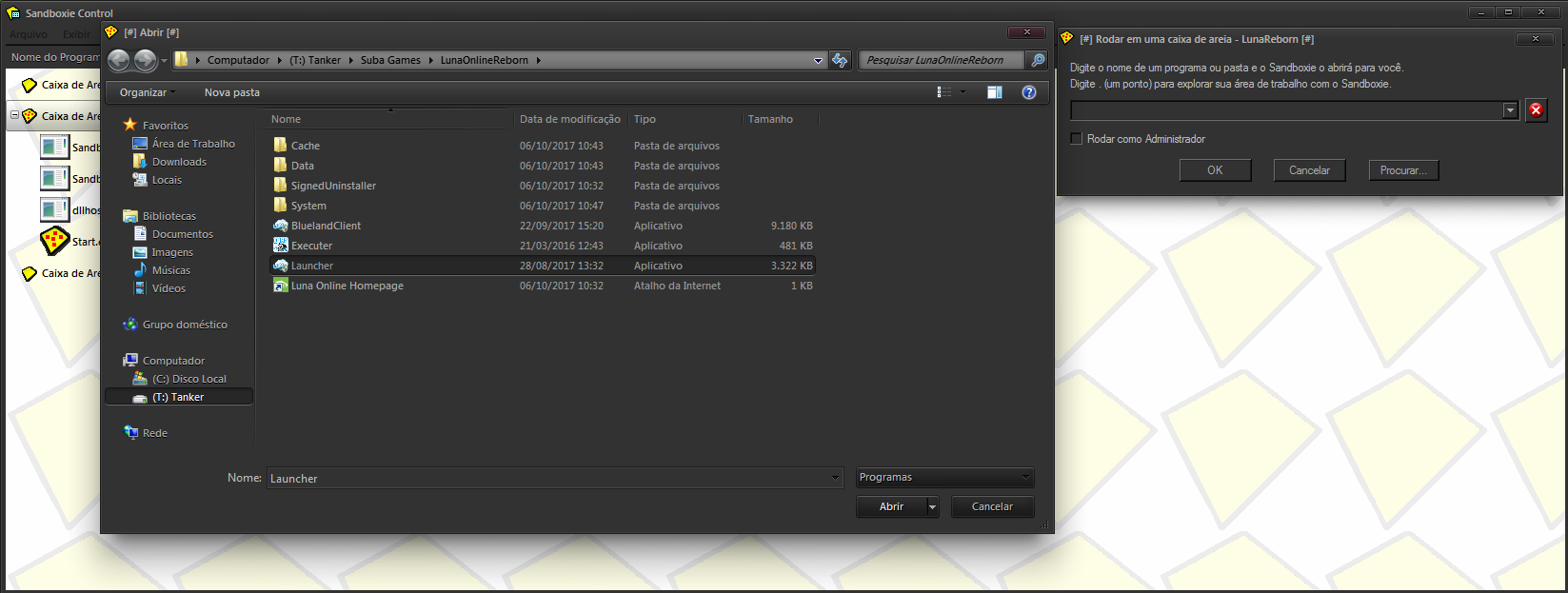Click the Nova pasta button
This screenshot has width=1568, height=593.
coord(232,92)
